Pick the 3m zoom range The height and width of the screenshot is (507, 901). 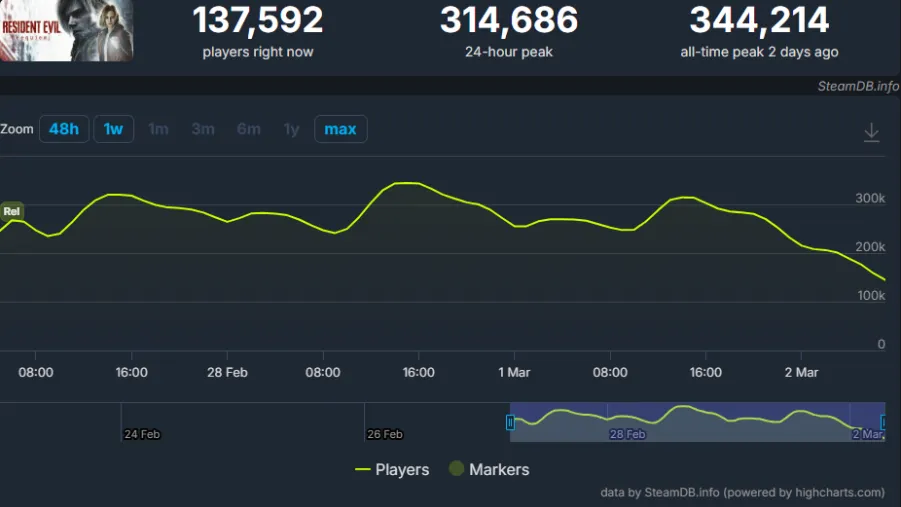(203, 129)
